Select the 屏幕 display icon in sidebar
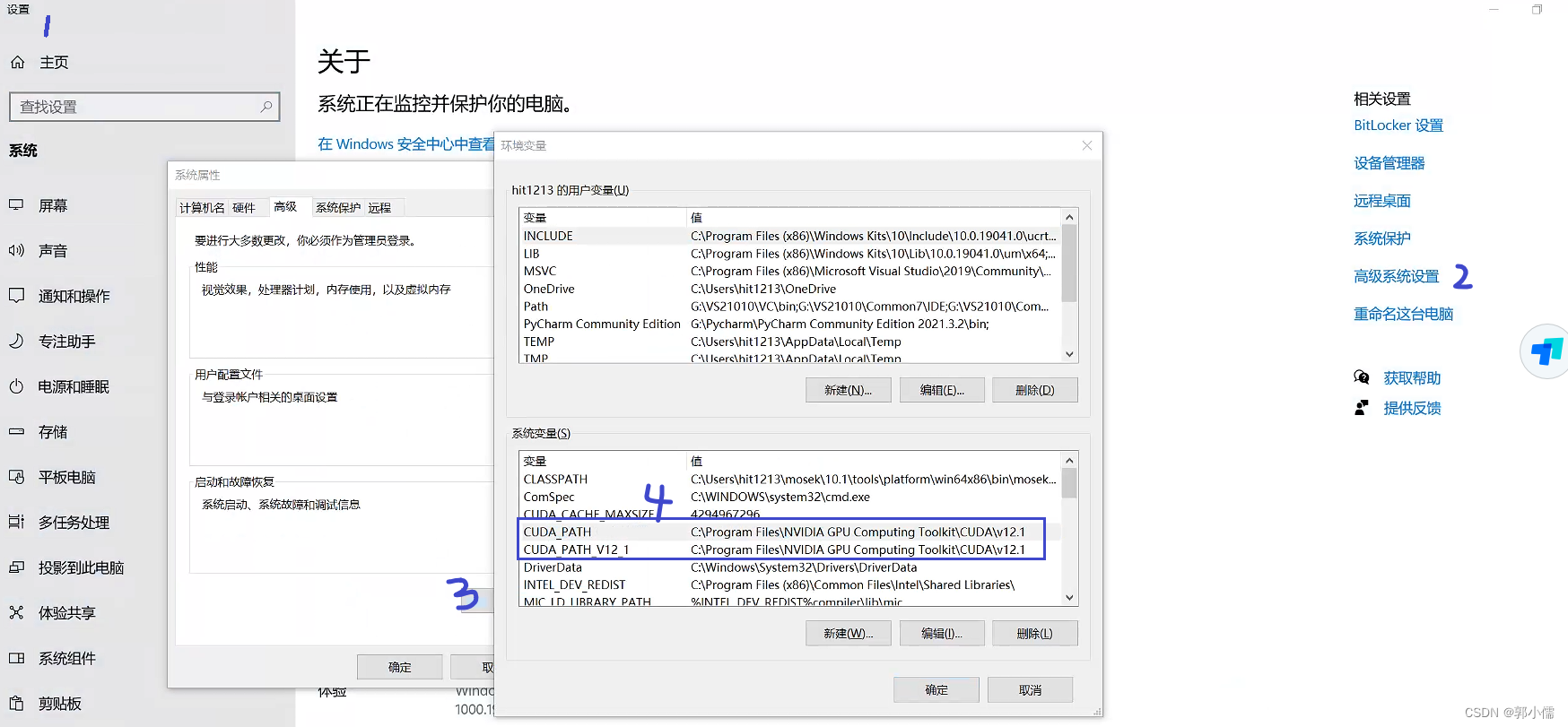1568x727 pixels. coord(16,205)
